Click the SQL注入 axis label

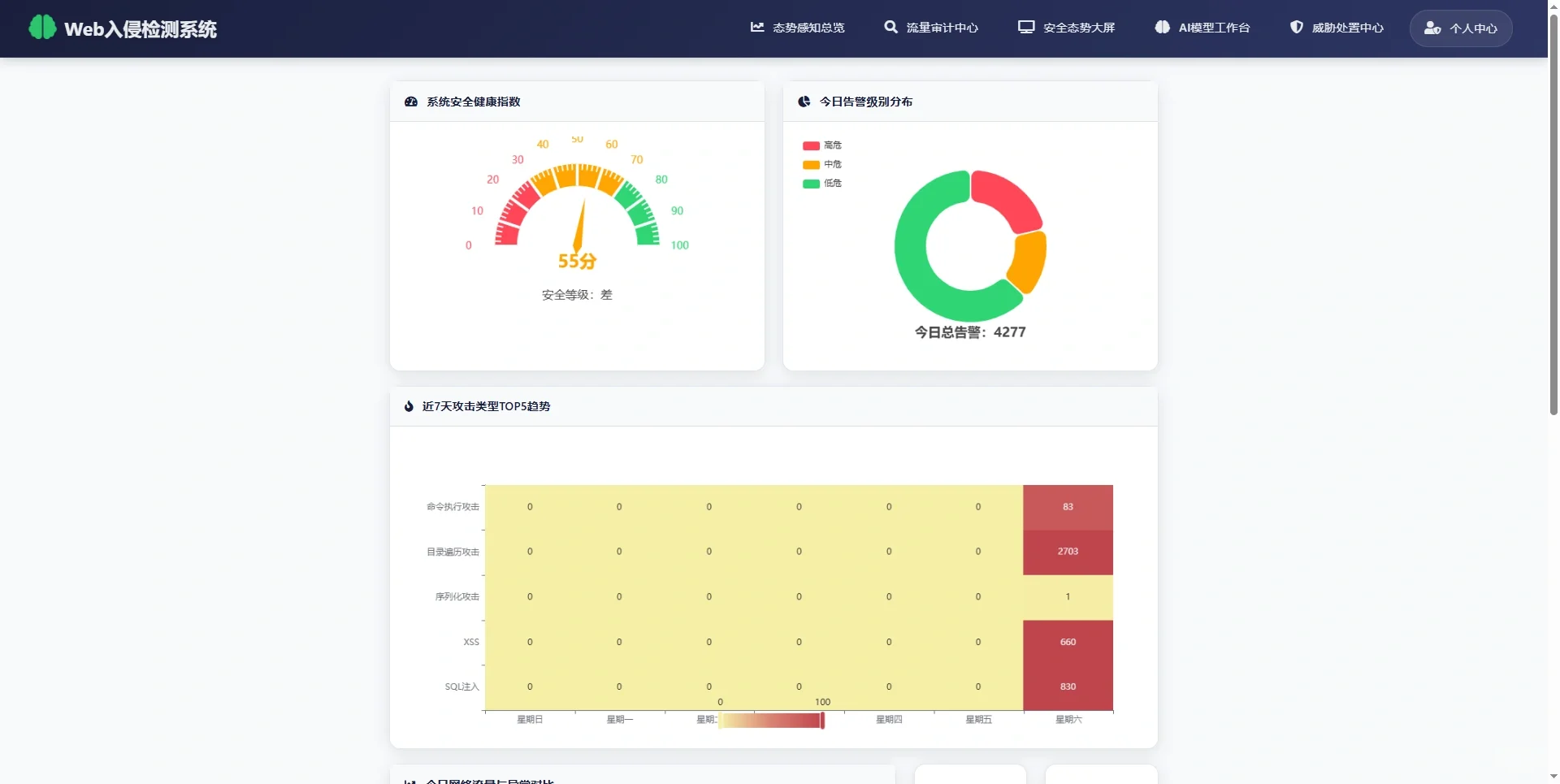461,687
